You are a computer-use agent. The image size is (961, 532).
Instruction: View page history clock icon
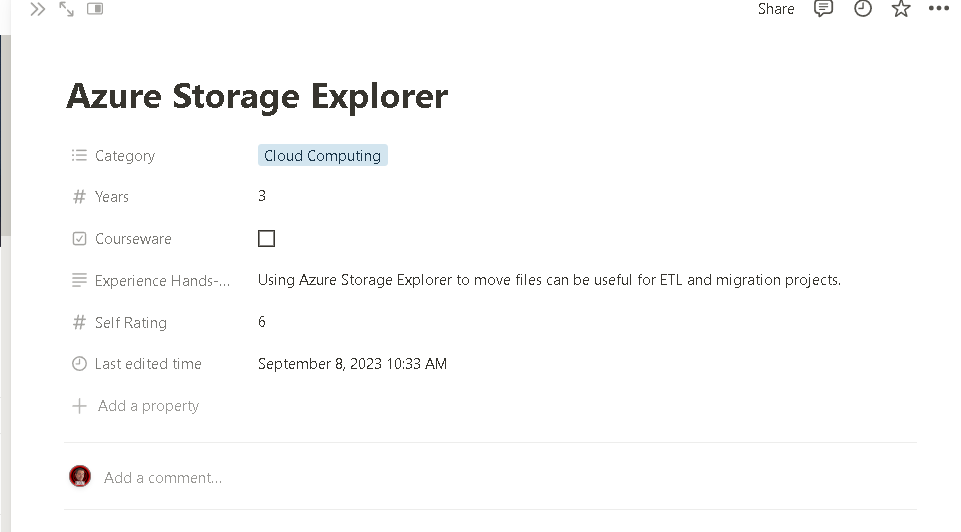pos(862,9)
